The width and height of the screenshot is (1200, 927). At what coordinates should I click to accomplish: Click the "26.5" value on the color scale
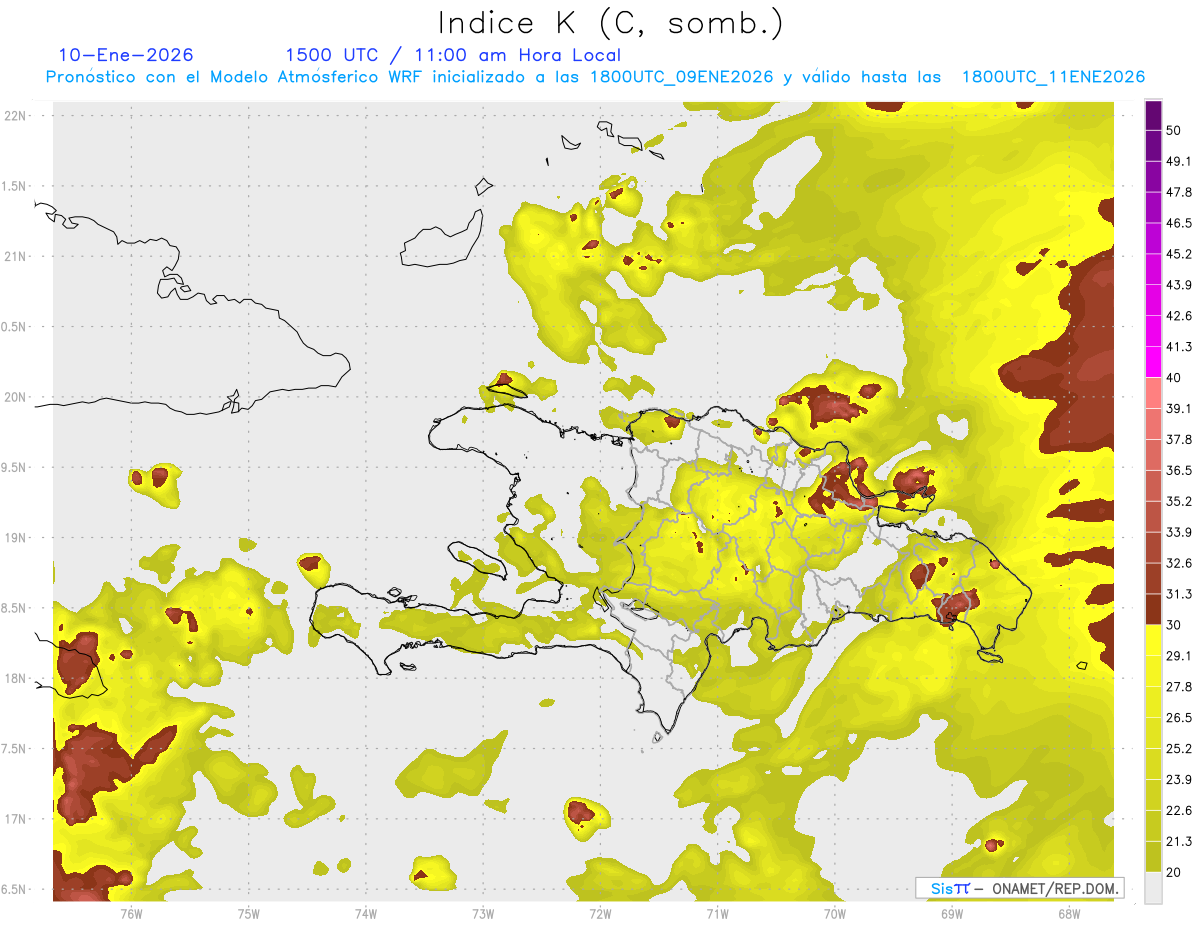click(1178, 718)
